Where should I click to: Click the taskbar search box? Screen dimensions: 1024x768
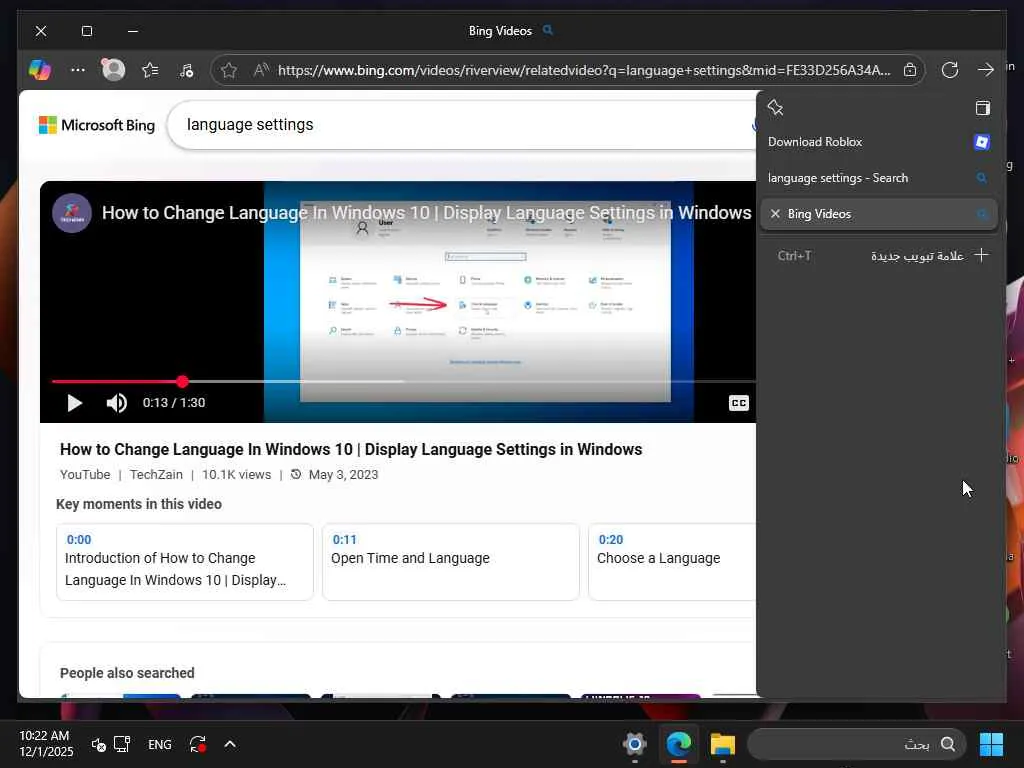[x=856, y=744]
